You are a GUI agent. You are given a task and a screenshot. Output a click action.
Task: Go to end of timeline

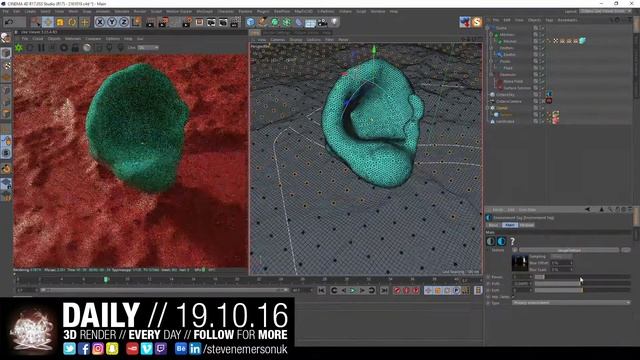tap(384, 290)
